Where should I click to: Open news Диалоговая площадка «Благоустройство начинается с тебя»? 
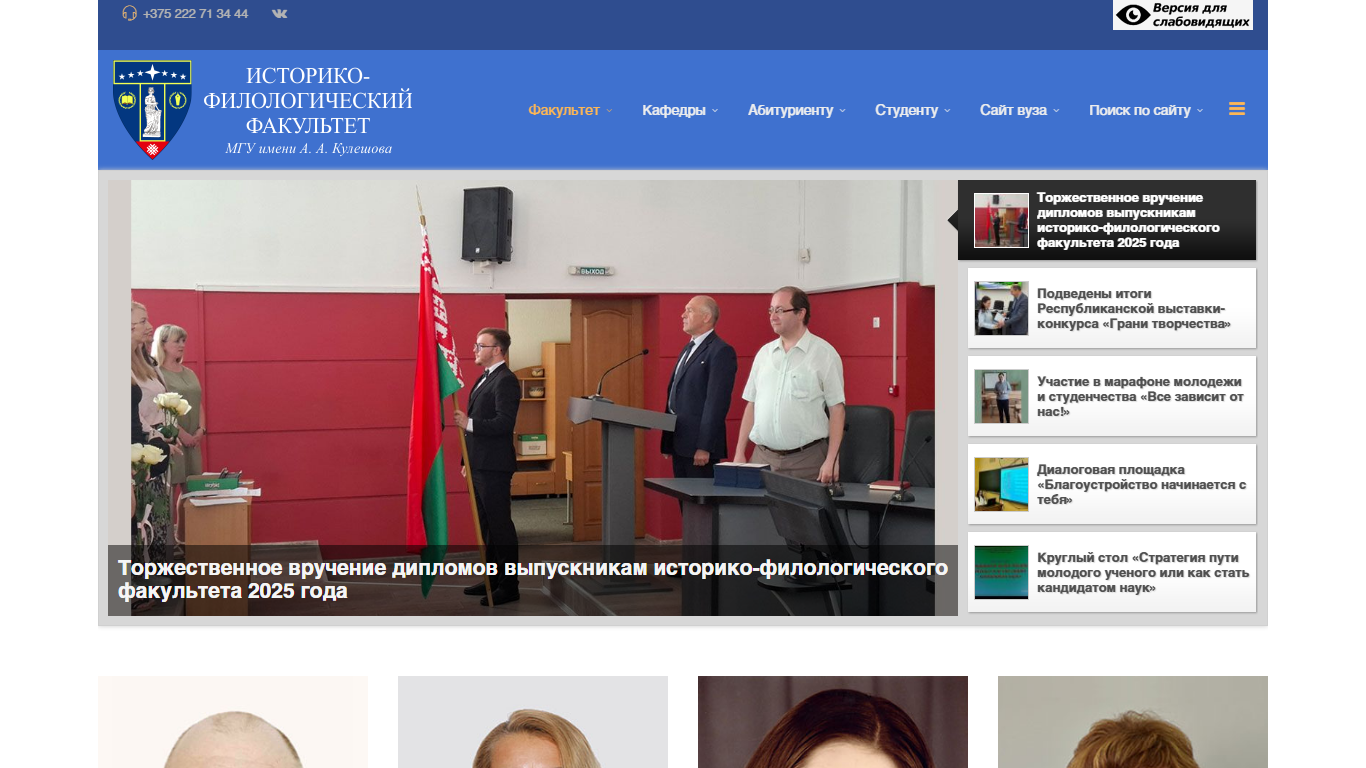tap(1112, 484)
